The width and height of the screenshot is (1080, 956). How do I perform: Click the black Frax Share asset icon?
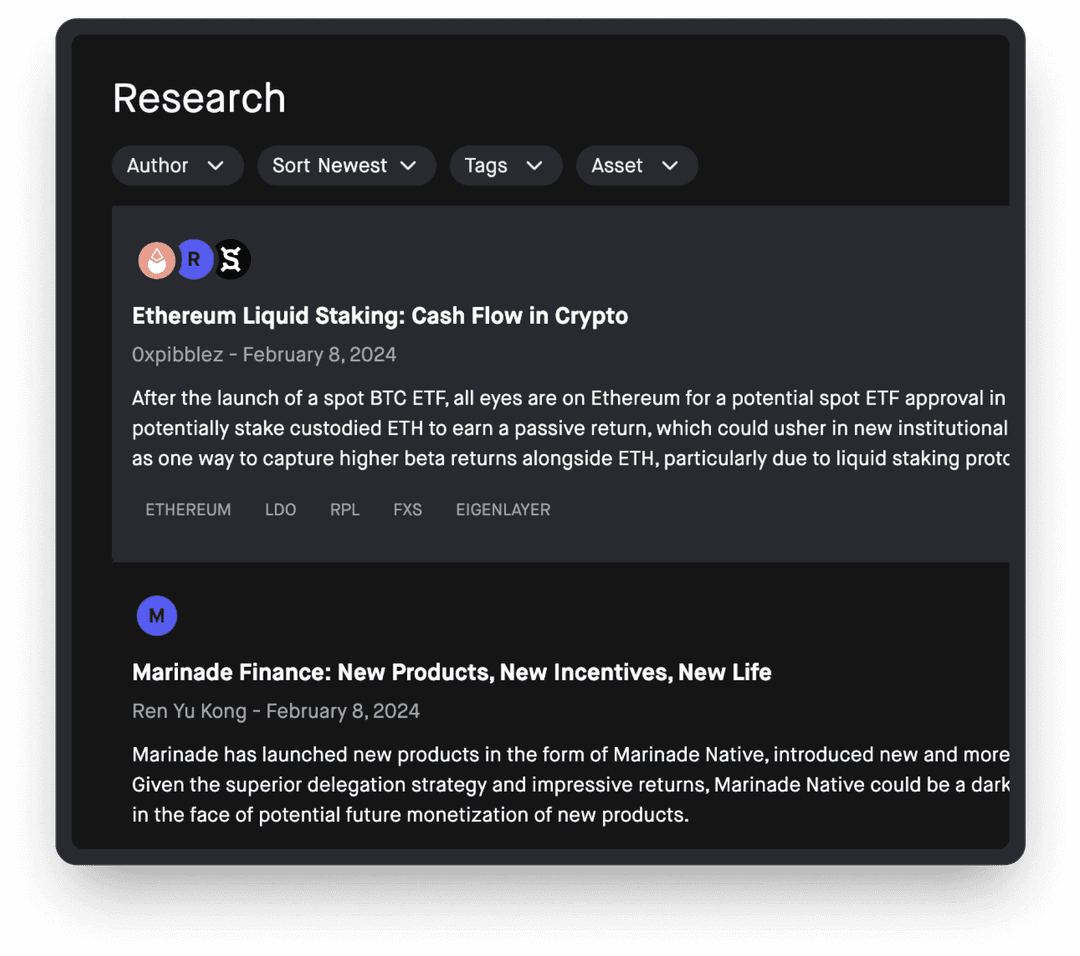(231, 259)
